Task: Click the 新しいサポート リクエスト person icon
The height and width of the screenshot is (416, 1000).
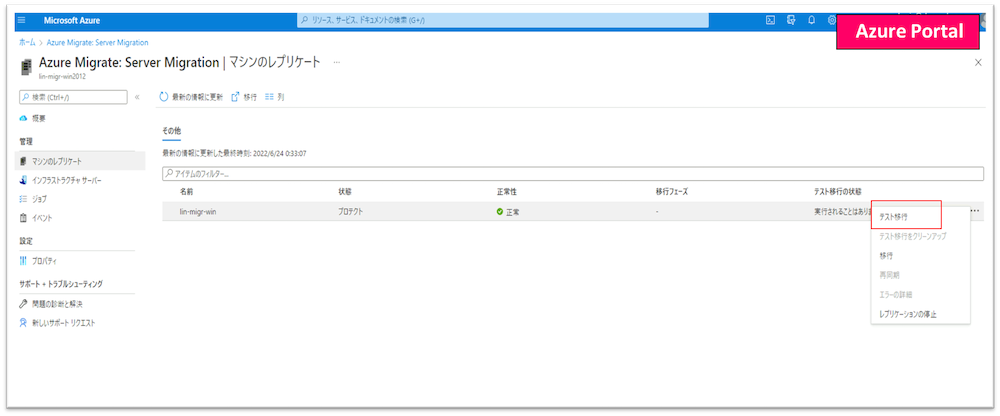Action: click(24, 323)
